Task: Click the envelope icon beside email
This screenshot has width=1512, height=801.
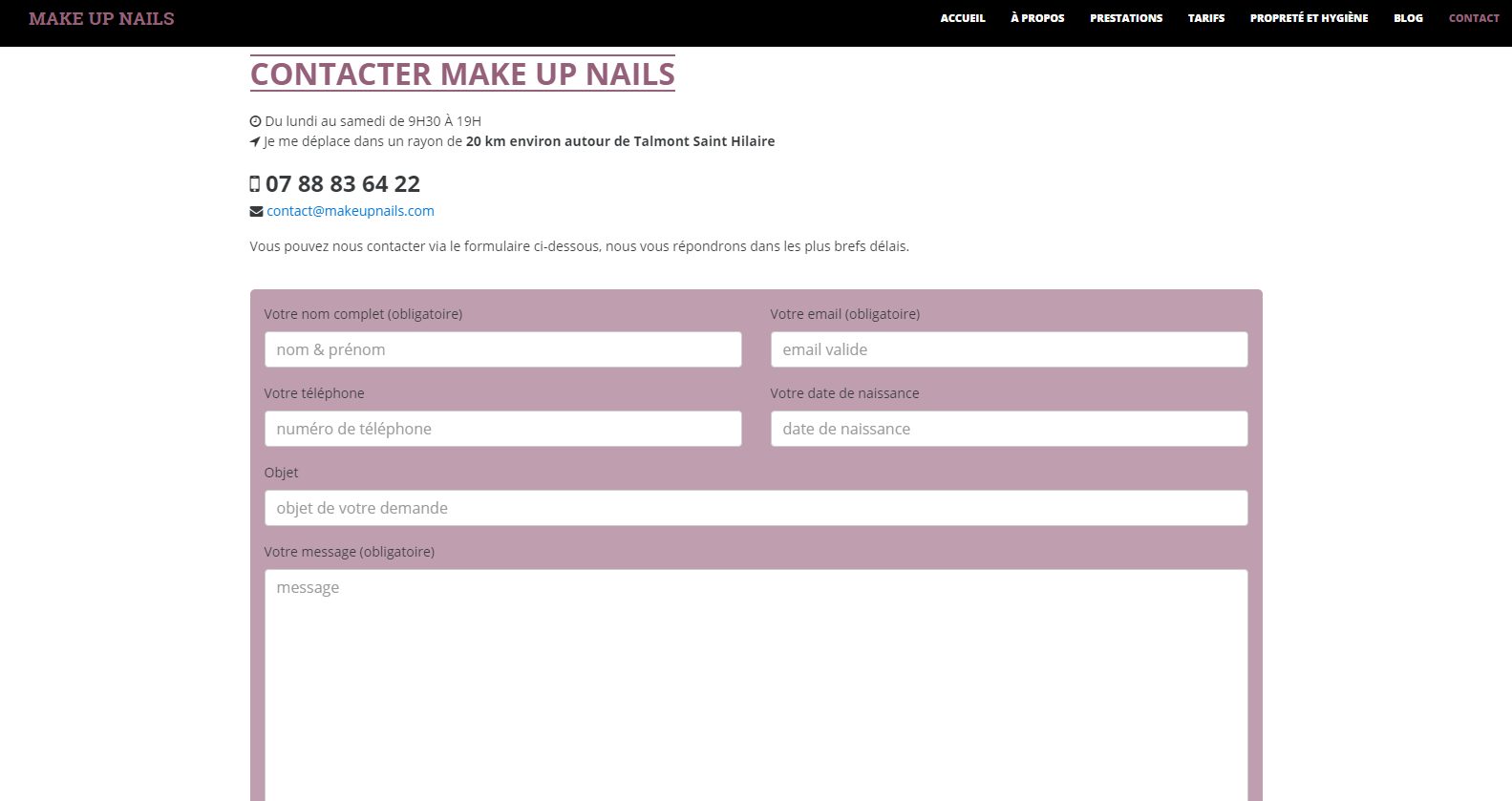Action: (256, 211)
